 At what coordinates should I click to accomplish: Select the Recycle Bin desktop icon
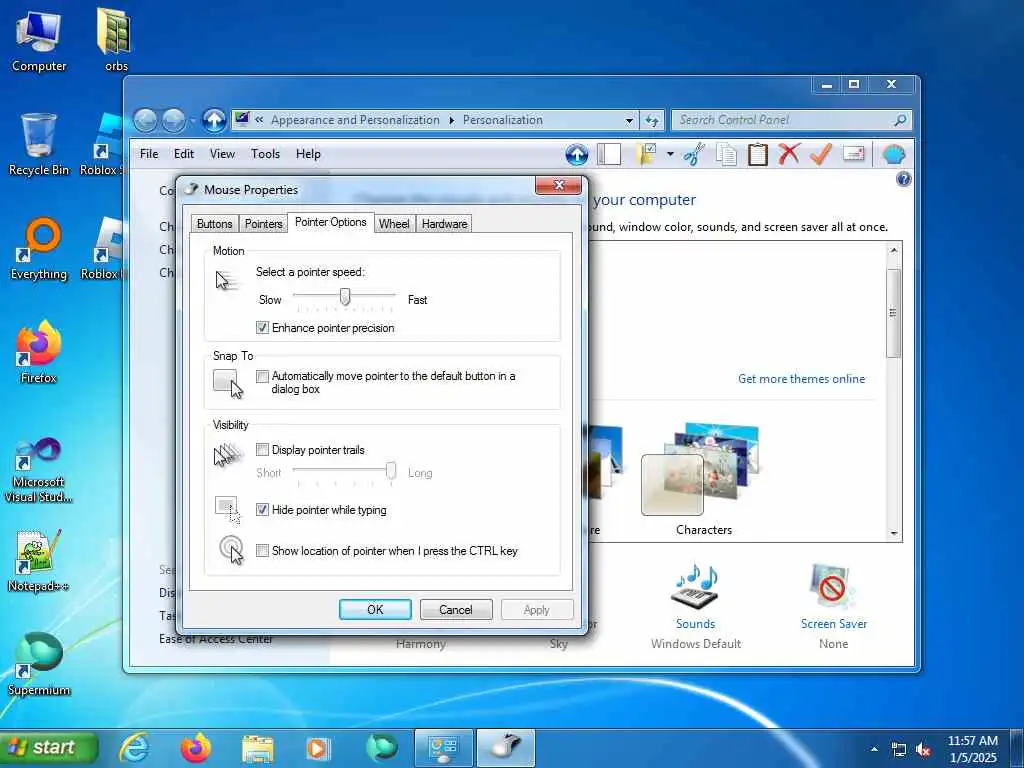tap(39, 144)
